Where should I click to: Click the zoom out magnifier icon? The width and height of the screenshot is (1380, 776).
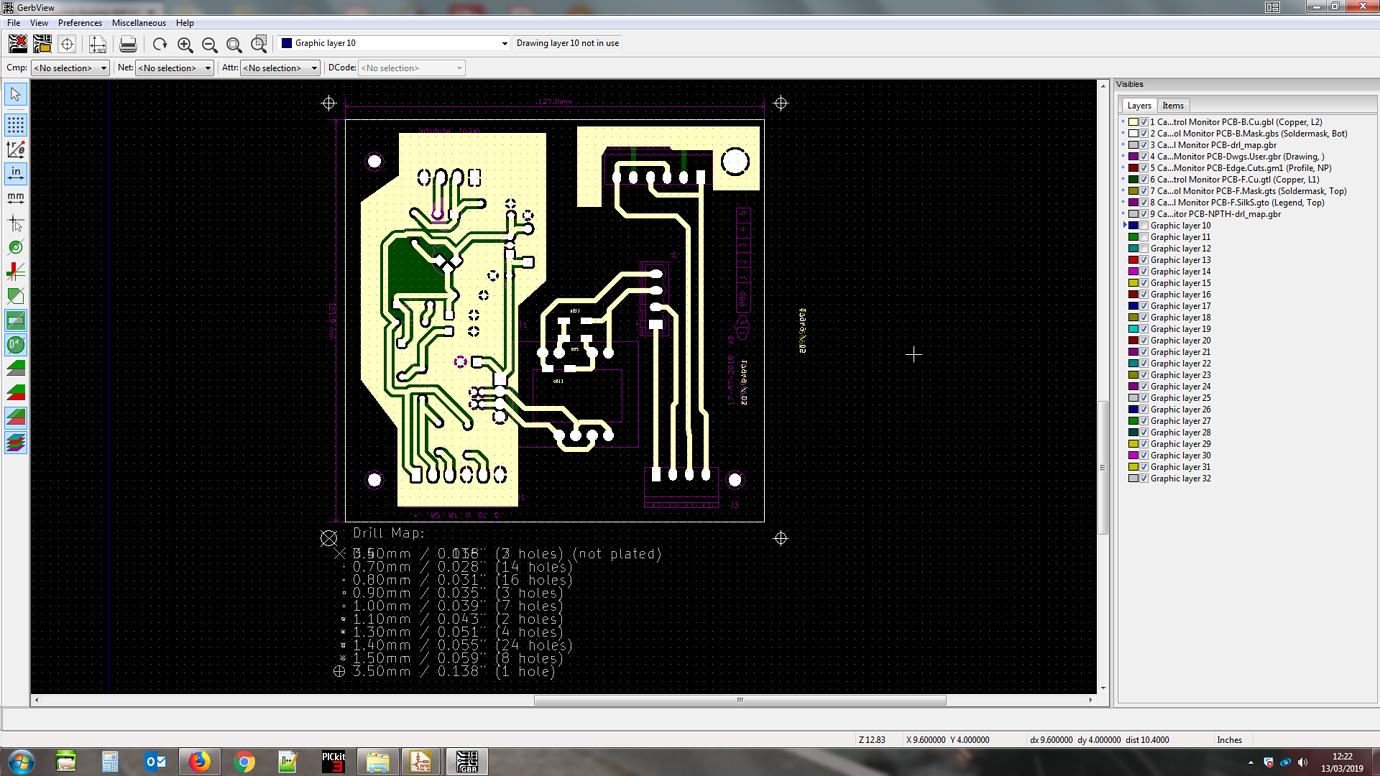(x=209, y=44)
